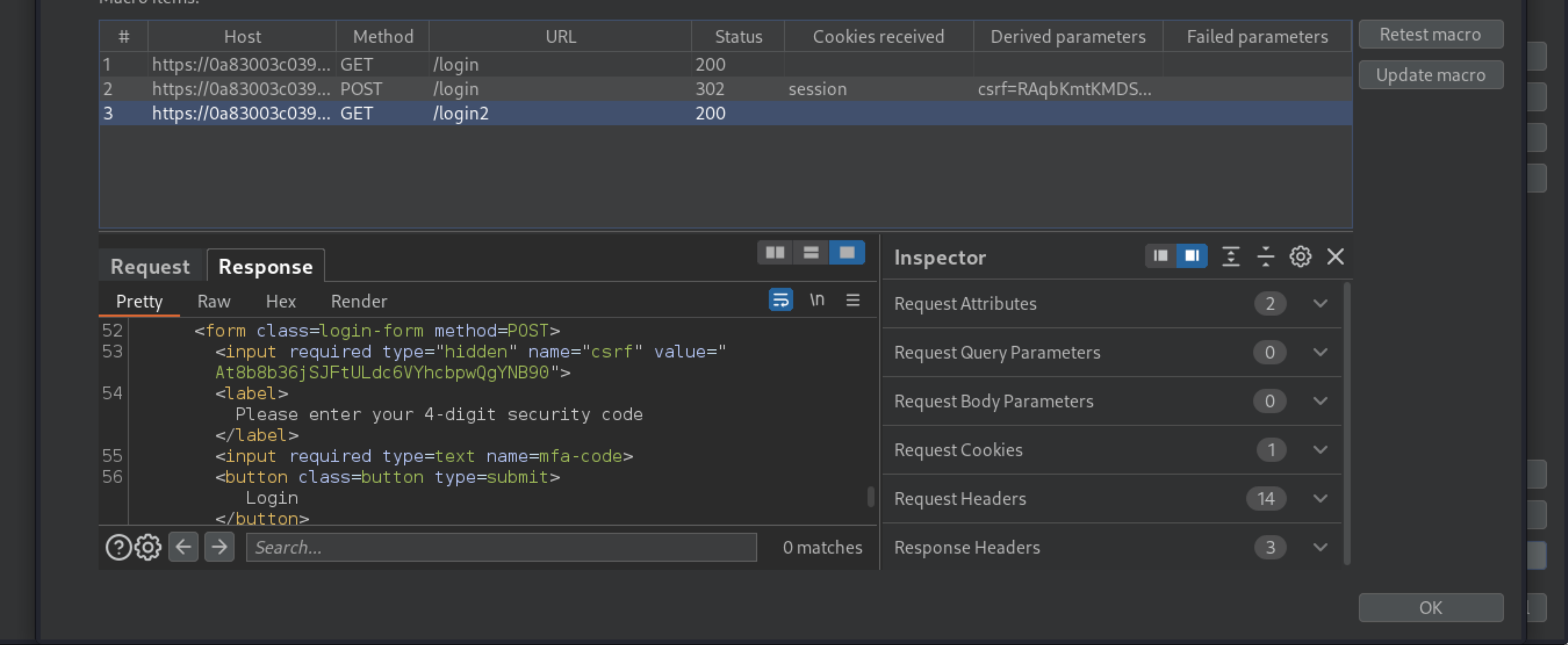This screenshot has width=1568, height=645.
Task: Select macro item 2 POST /login
Action: 726,89
